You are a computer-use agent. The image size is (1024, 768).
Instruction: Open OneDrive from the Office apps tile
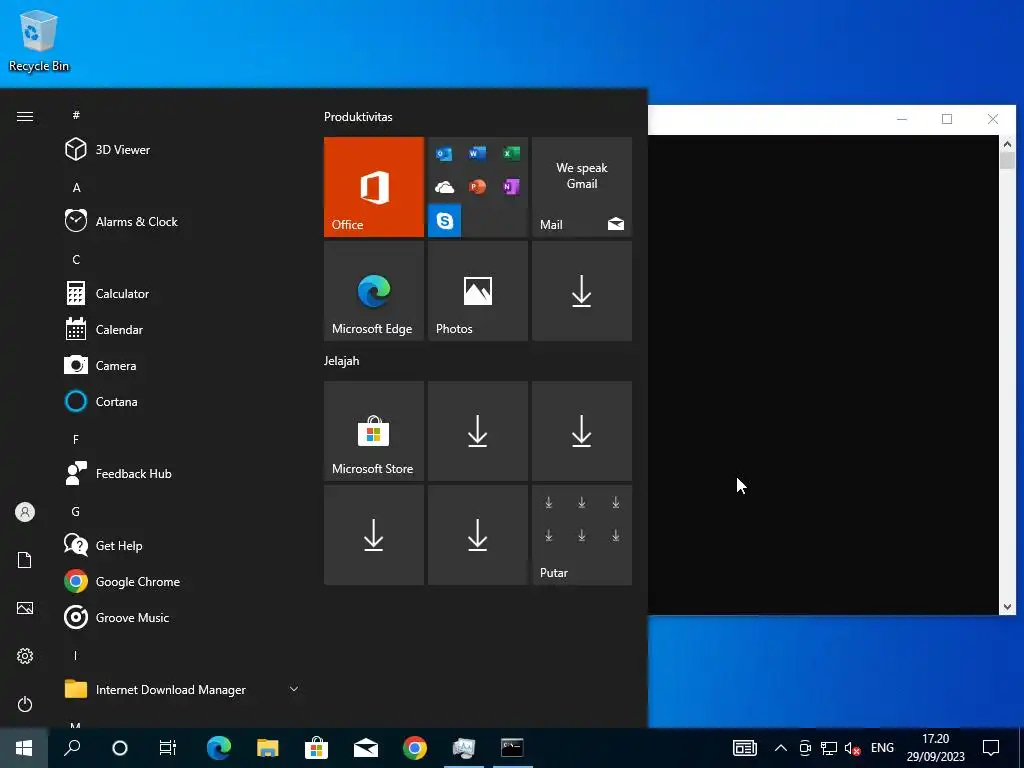tap(444, 187)
